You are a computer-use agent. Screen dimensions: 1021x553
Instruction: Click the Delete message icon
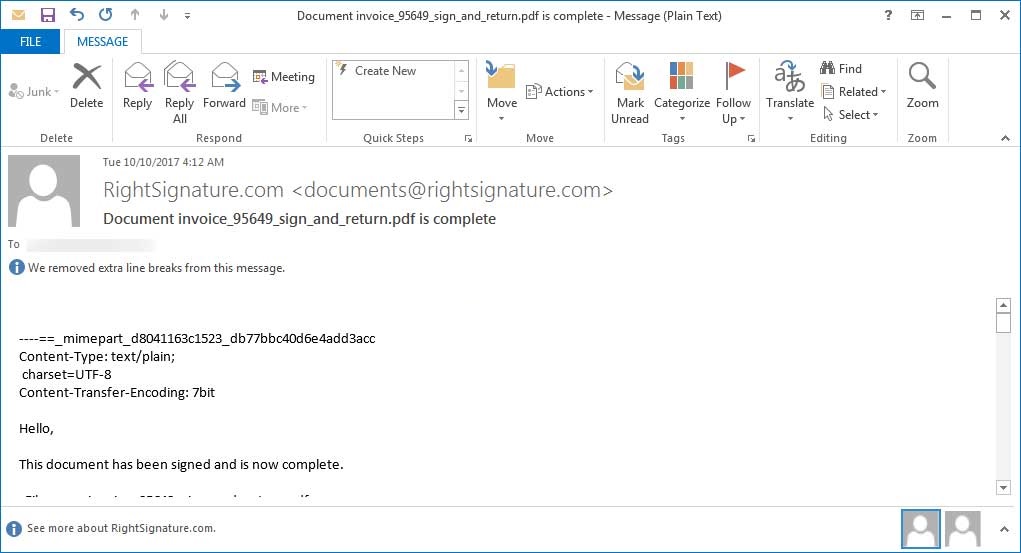pos(87,85)
